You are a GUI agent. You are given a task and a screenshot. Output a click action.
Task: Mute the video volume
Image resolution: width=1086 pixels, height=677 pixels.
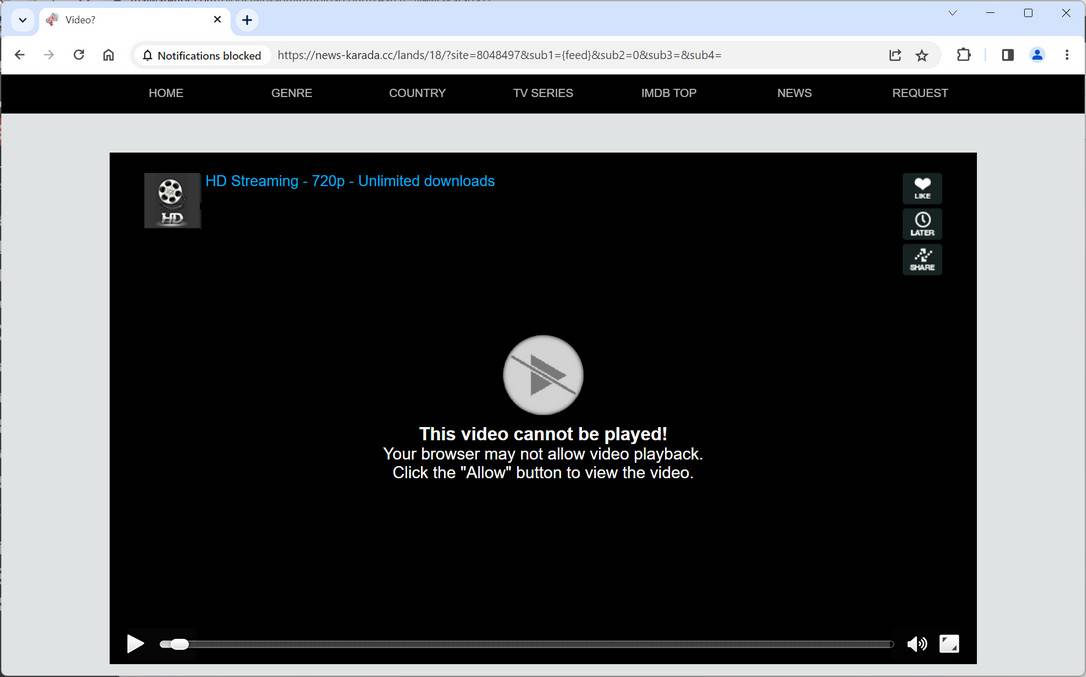pyautogui.click(x=916, y=644)
